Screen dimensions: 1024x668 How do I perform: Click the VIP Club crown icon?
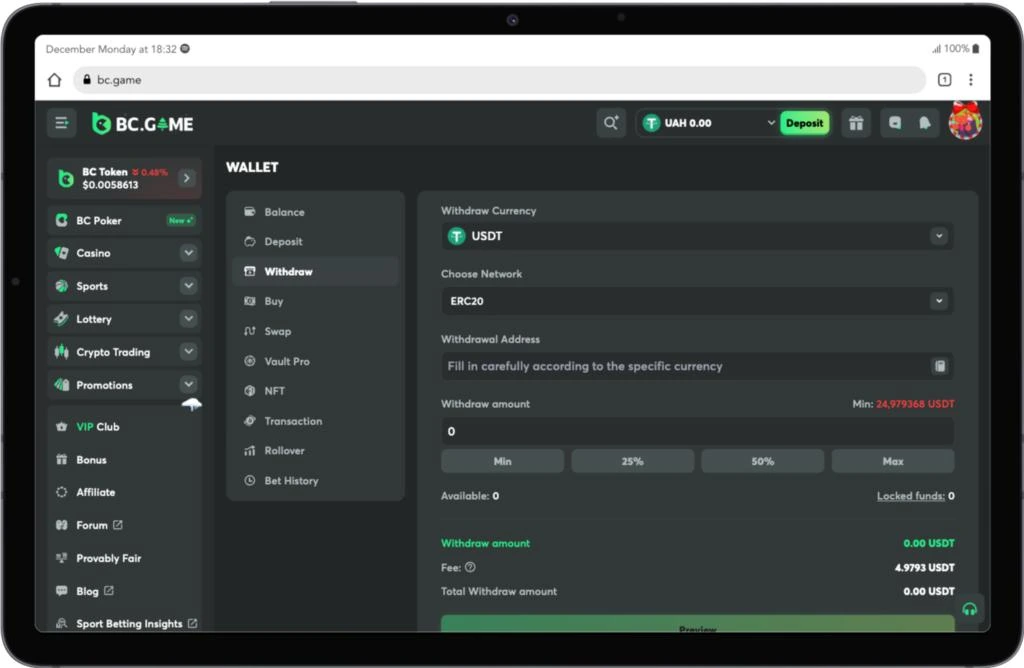coord(61,427)
